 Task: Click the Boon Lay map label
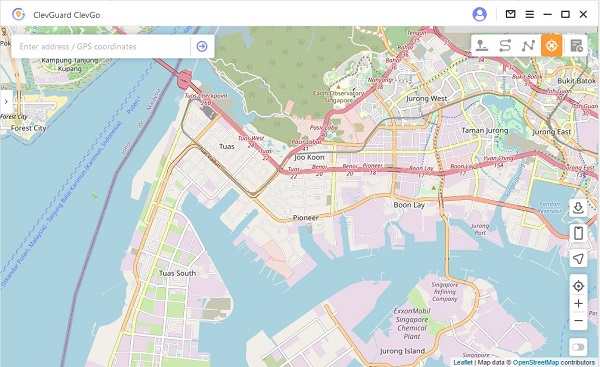(x=409, y=205)
